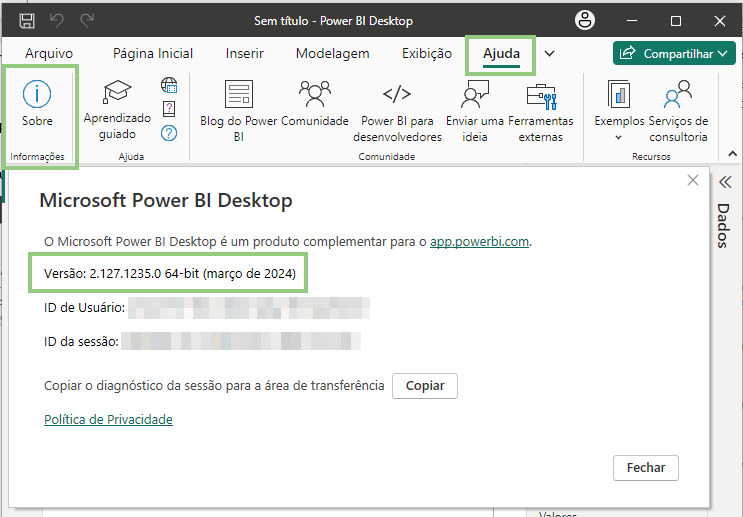
Task: Open Blog do Power BI
Action: [x=238, y=111]
